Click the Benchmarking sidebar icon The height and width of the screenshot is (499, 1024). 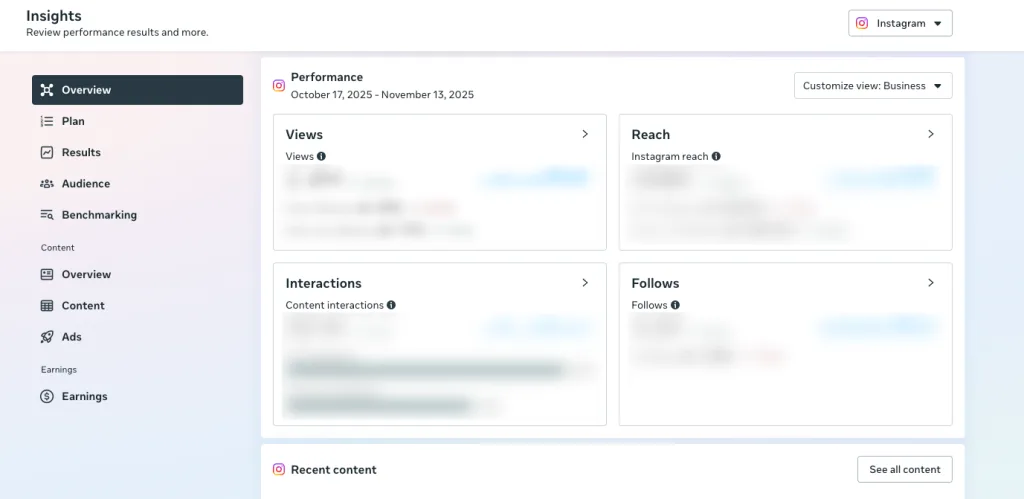tap(47, 215)
